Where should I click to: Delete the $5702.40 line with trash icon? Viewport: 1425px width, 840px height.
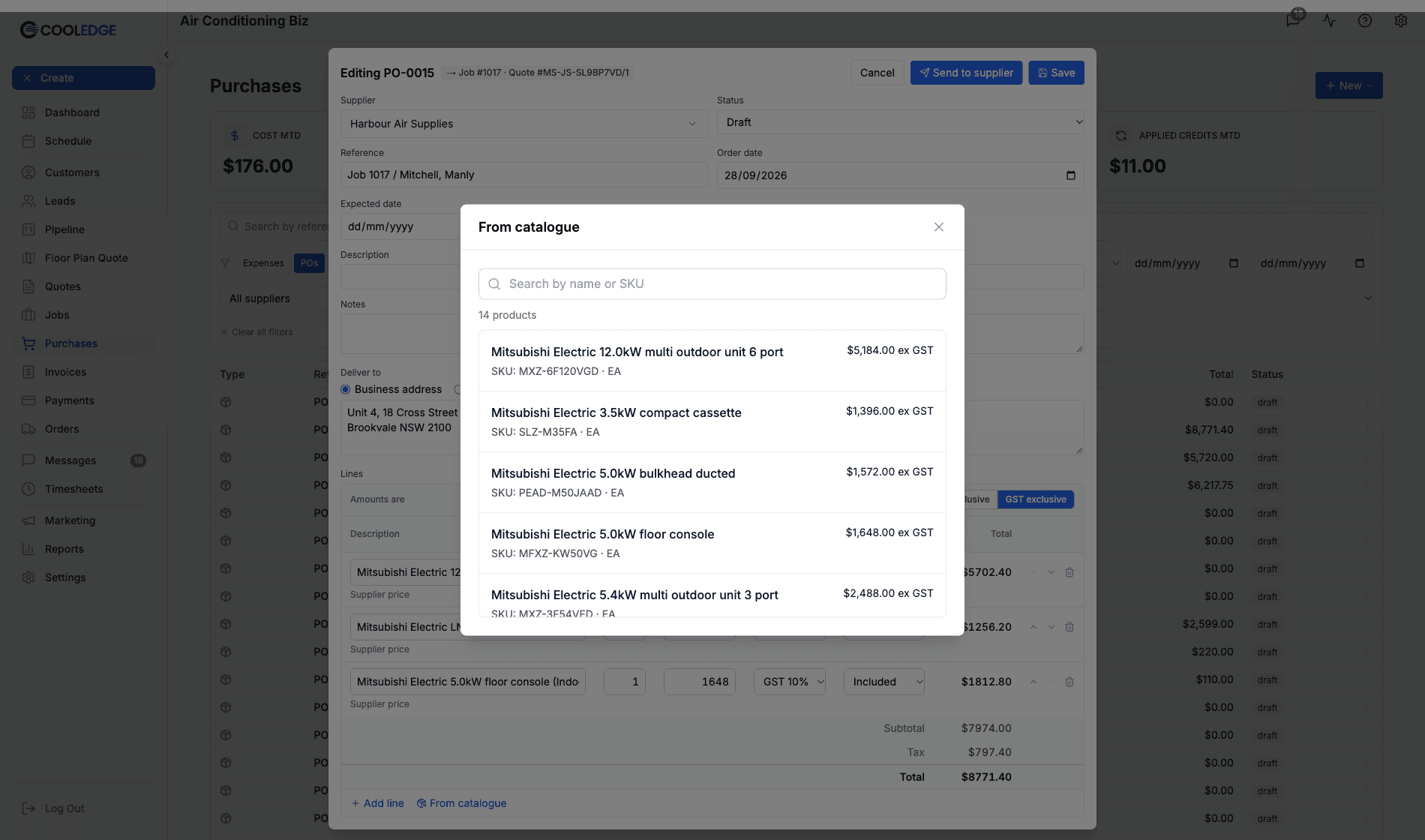(x=1069, y=572)
